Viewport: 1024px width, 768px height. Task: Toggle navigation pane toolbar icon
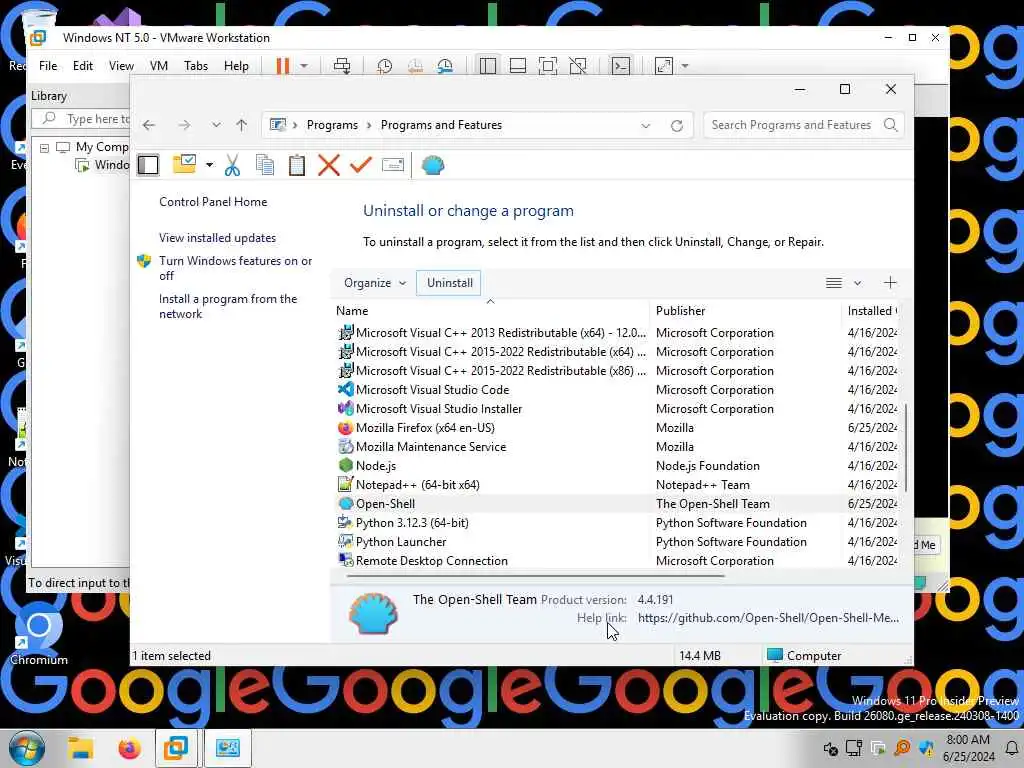point(148,165)
